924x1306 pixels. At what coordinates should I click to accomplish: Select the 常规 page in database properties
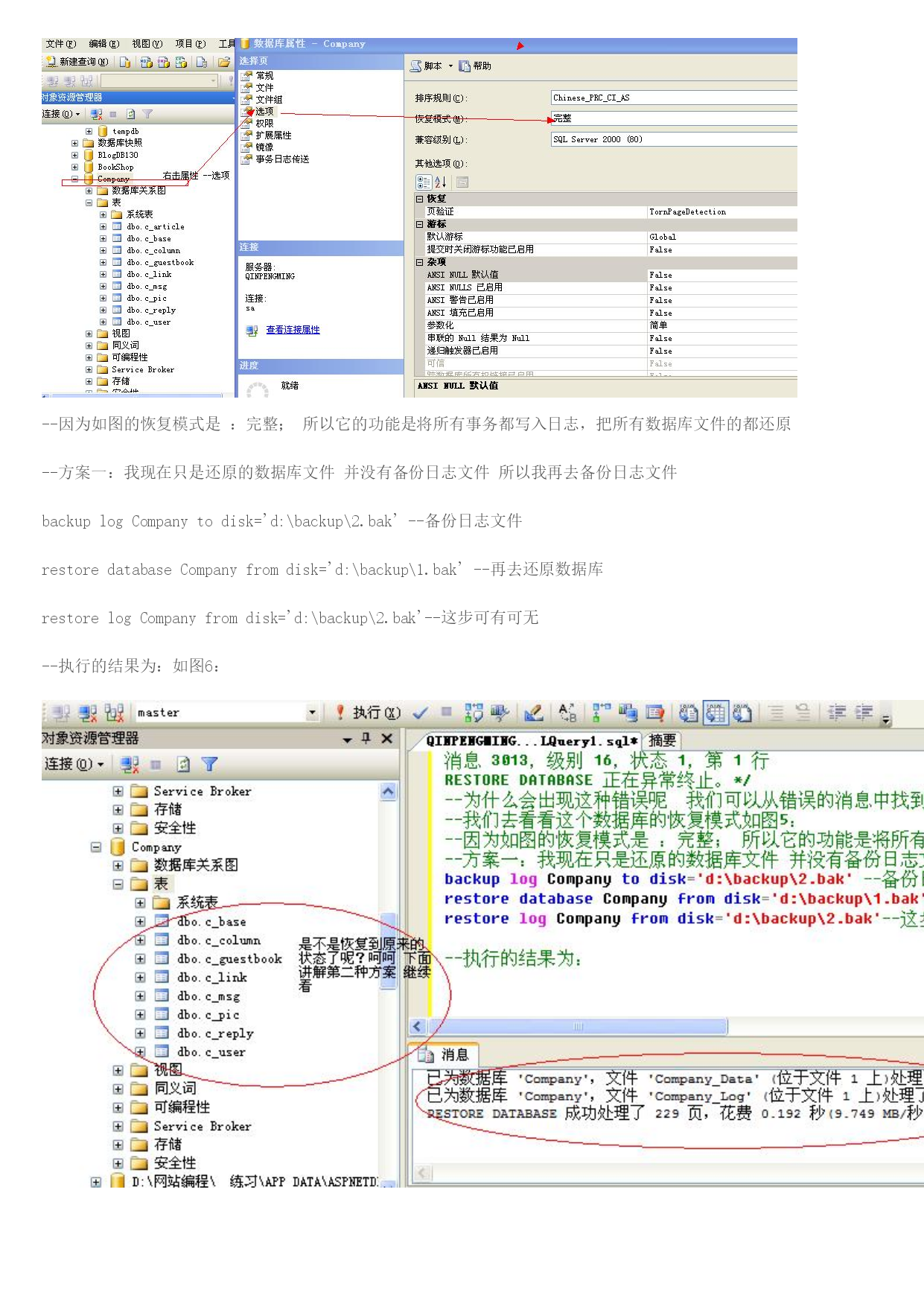tap(258, 76)
